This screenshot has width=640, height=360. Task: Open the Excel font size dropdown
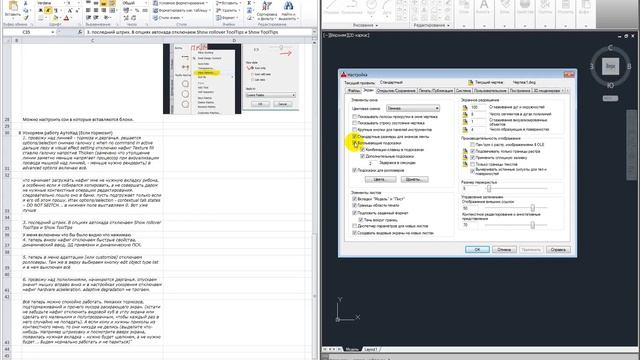coord(79,3)
